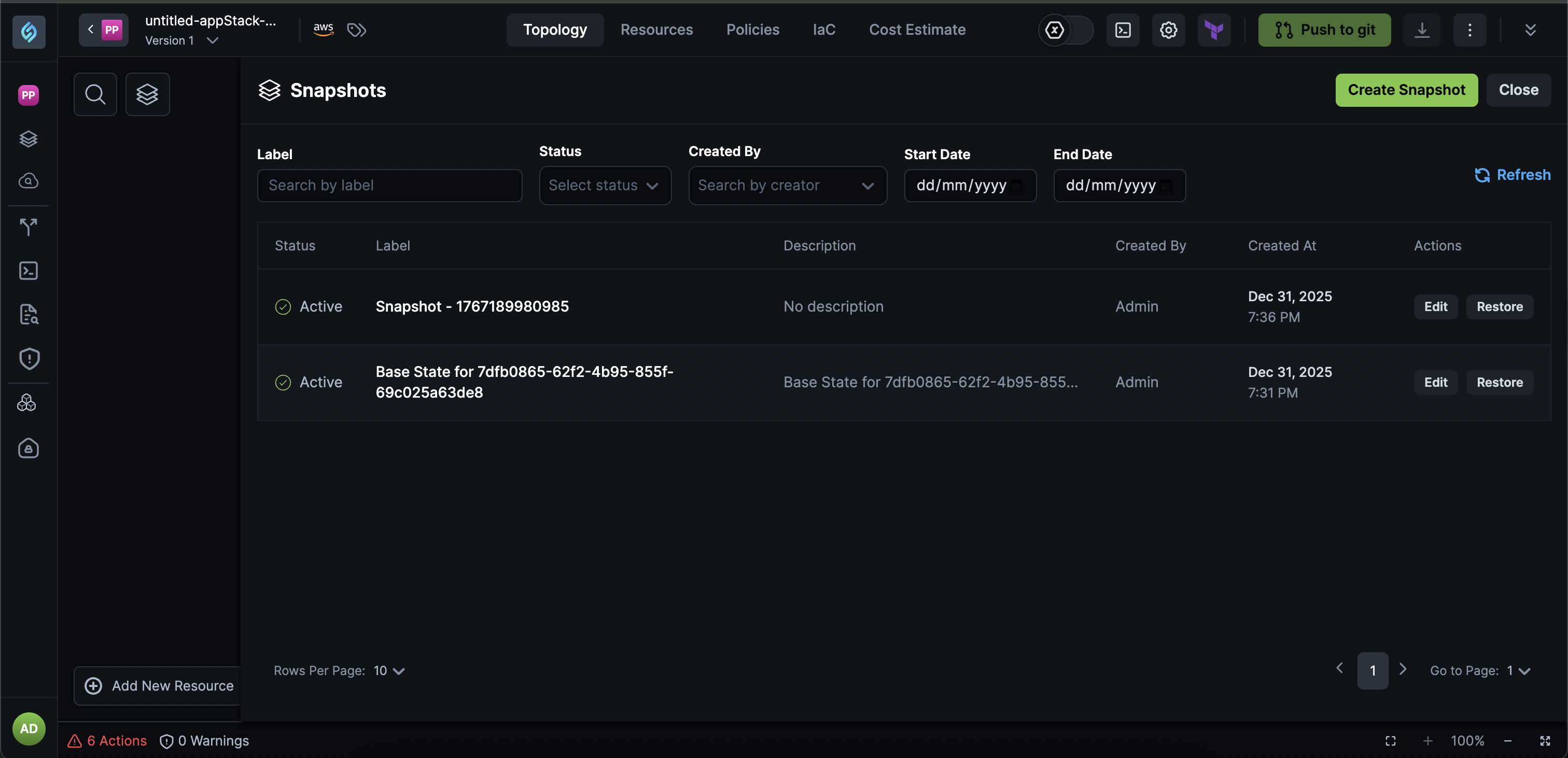Click the Refresh link

(1513, 175)
